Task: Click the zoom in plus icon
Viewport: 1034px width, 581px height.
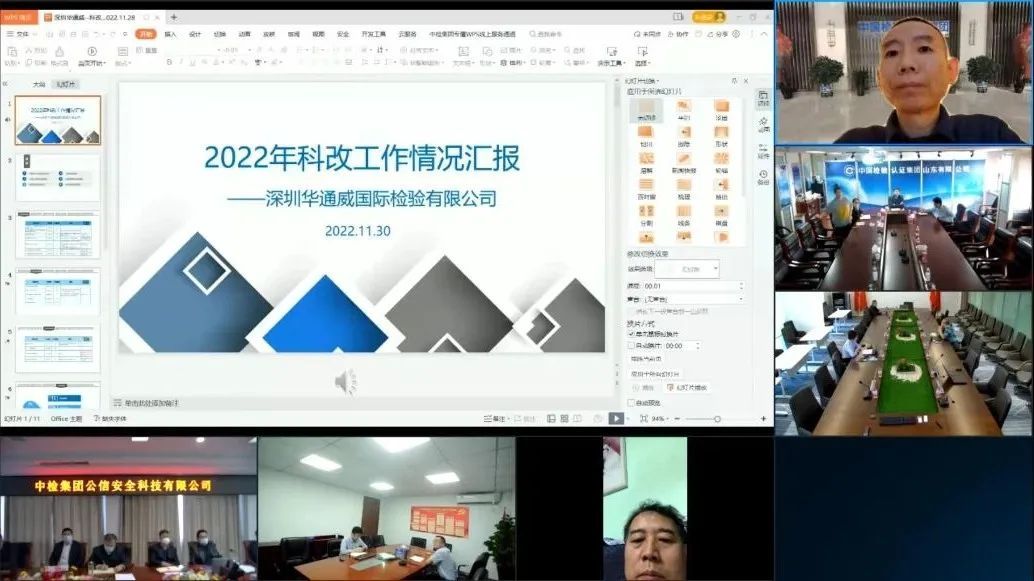Action: click(764, 419)
